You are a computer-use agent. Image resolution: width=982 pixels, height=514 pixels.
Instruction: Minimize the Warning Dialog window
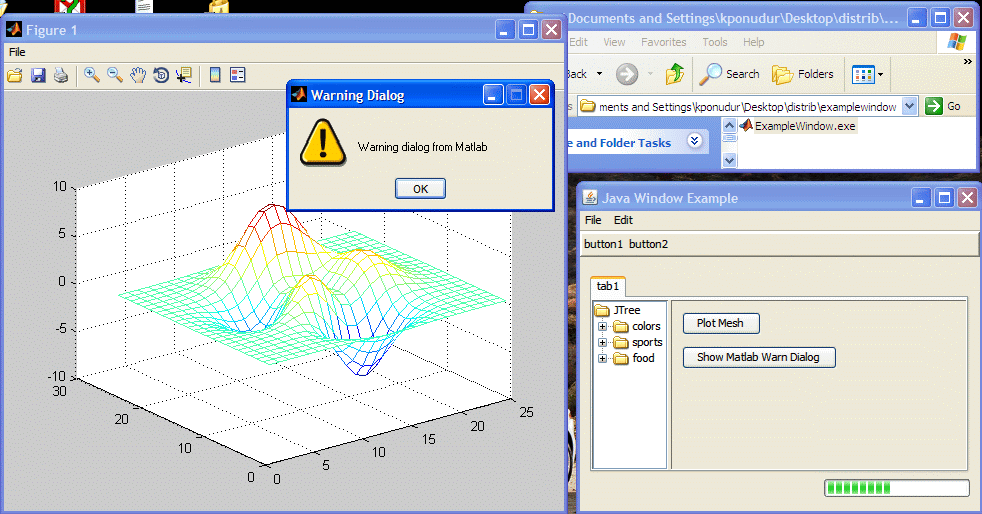point(493,95)
